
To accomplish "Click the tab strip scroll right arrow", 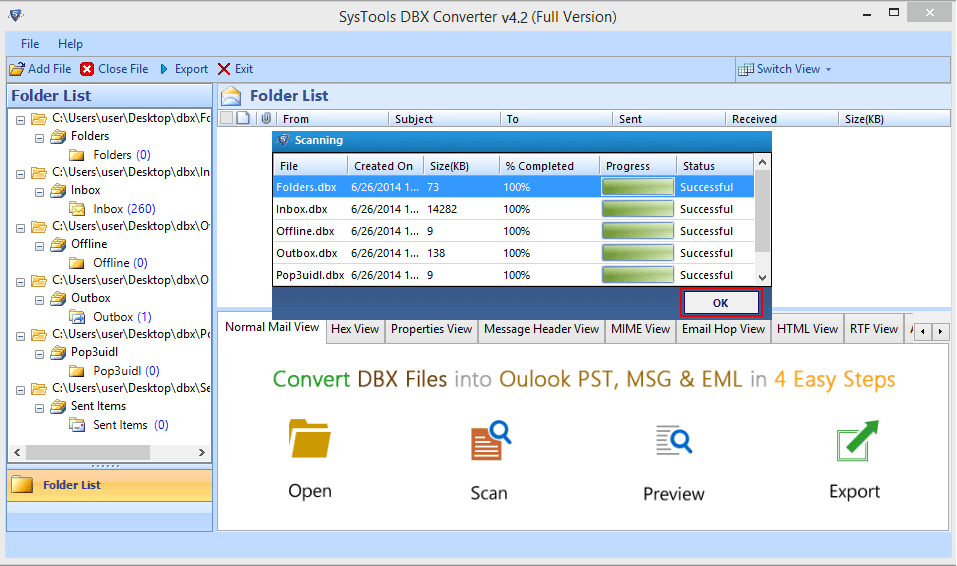I will (x=941, y=332).
